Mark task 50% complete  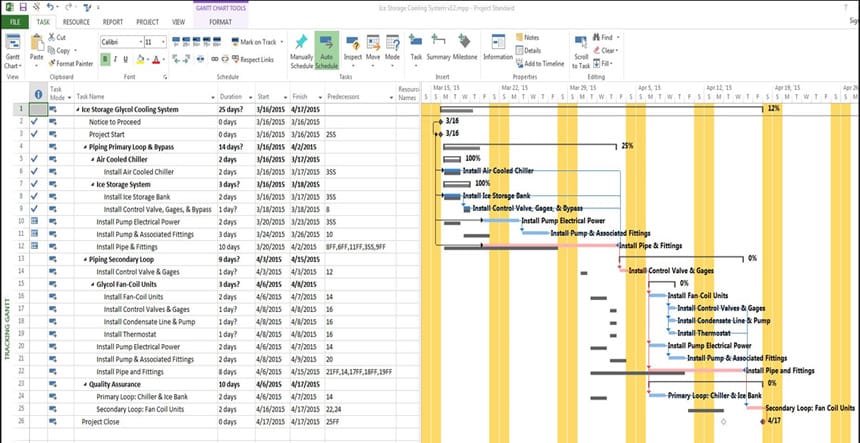pyautogui.click(x=197, y=42)
